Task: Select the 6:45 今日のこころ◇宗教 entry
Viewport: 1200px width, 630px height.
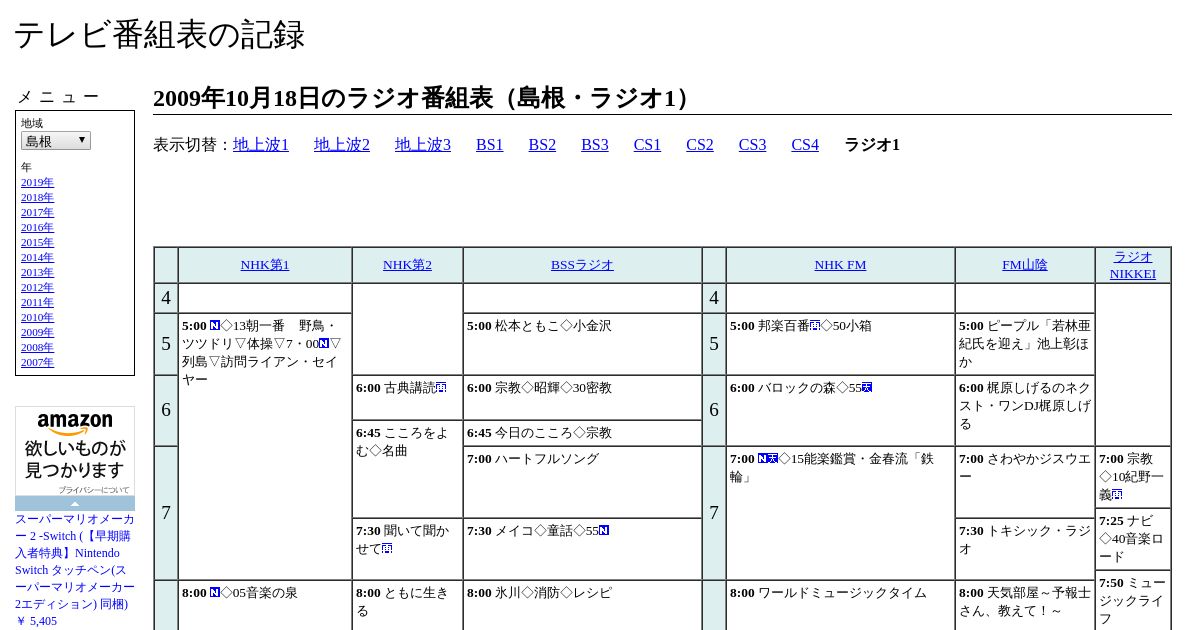Action: [583, 433]
